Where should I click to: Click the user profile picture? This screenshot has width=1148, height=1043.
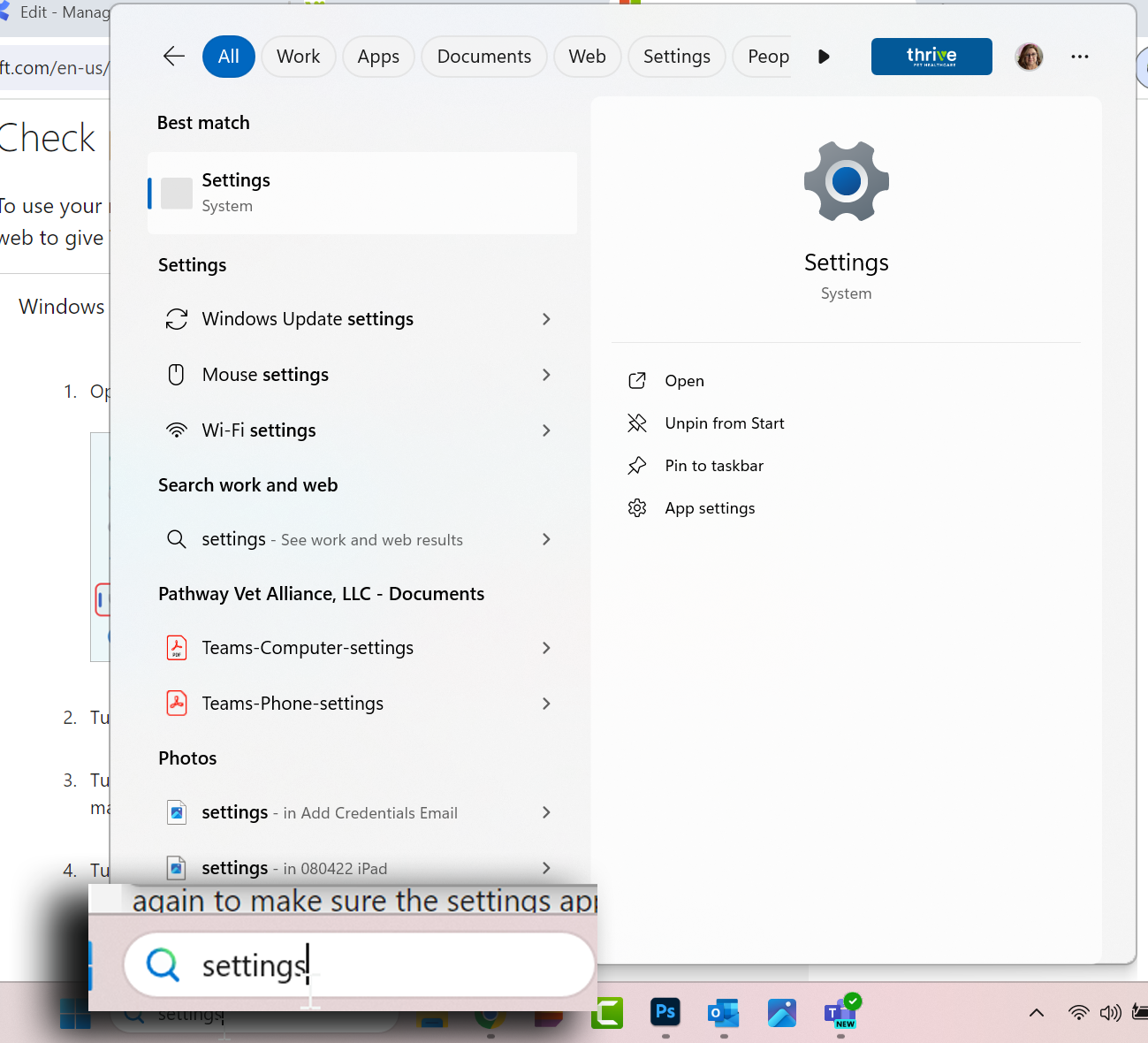pyautogui.click(x=1029, y=57)
